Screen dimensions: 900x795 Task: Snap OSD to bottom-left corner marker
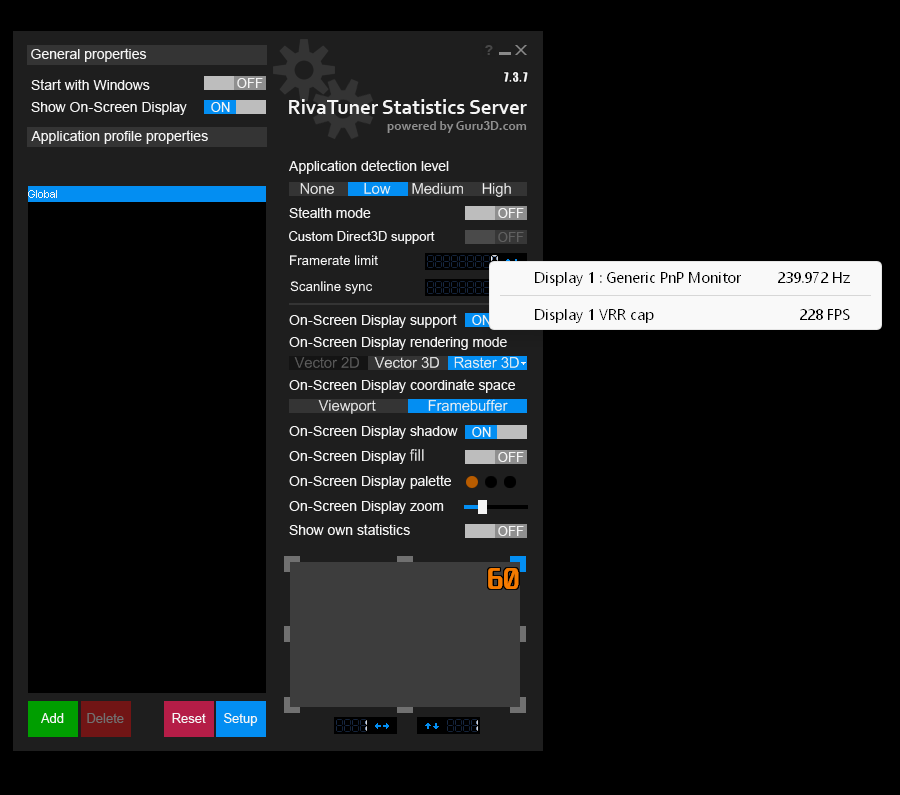[x=291, y=705]
